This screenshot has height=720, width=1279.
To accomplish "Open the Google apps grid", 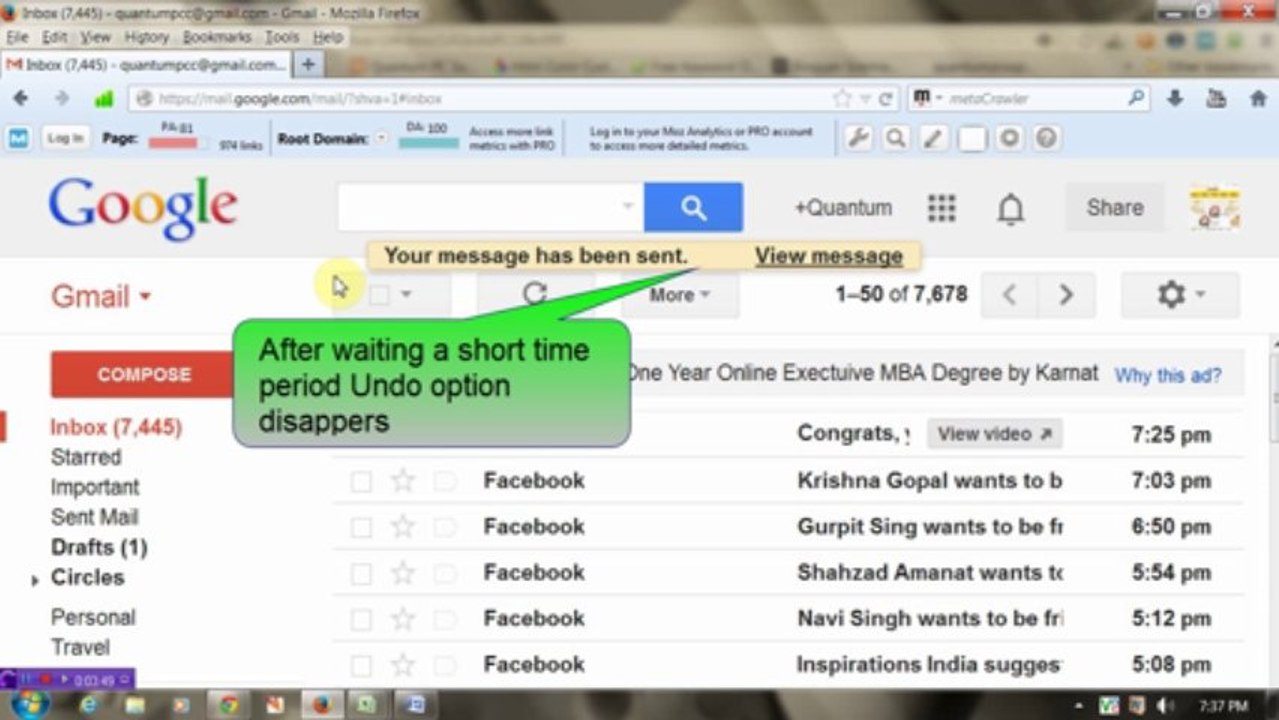I will 941,208.
